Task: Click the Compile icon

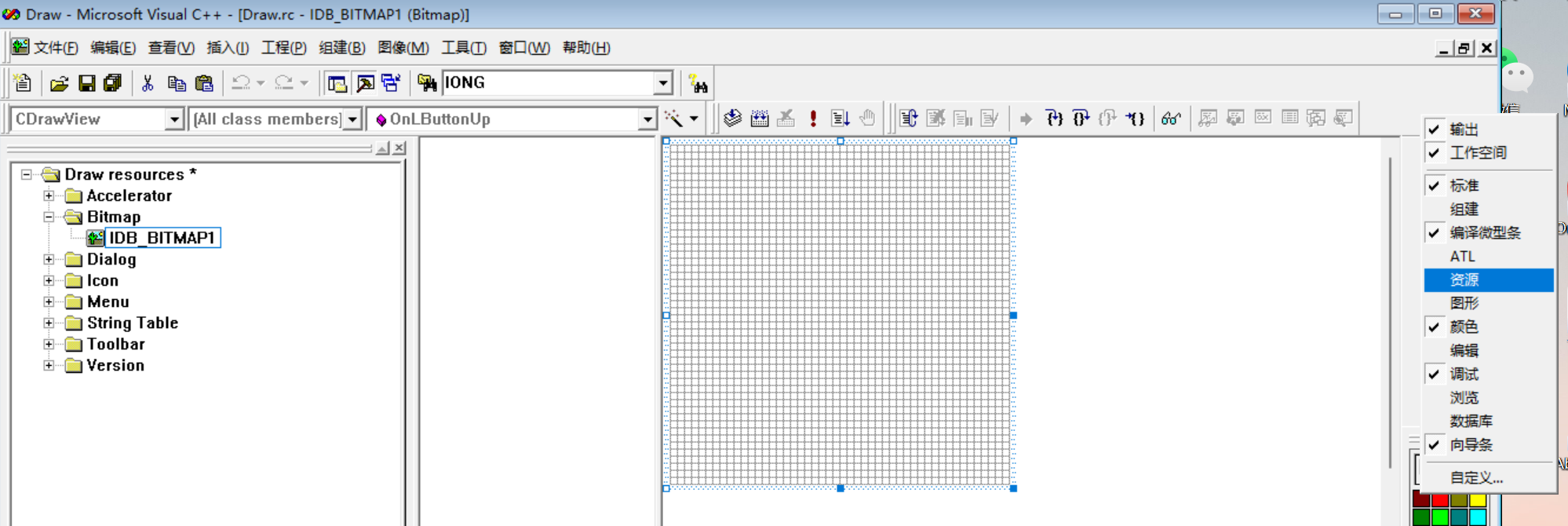Action: point(732,119)
